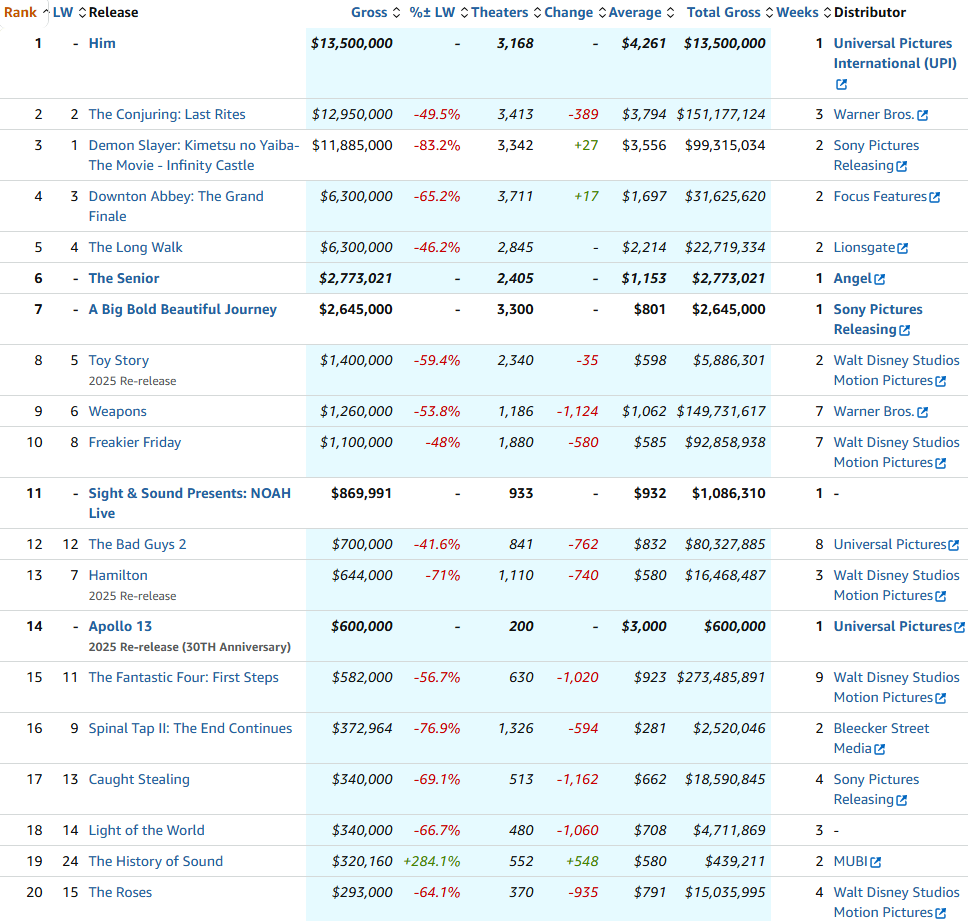
Task: Click external link icon in The Roses row
Action: pos(940,914)
